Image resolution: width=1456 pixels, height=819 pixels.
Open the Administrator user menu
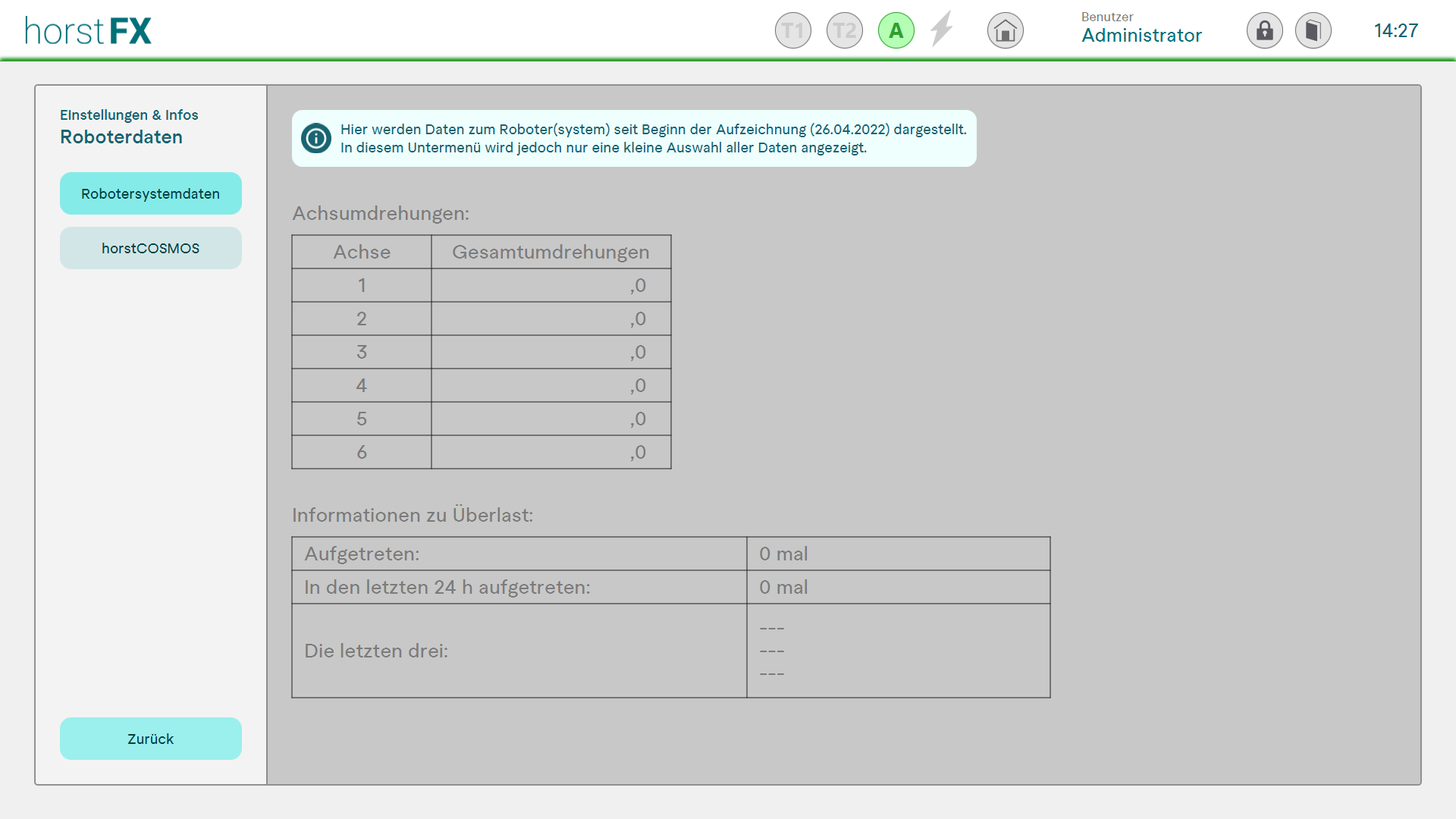click(1141, 35)
